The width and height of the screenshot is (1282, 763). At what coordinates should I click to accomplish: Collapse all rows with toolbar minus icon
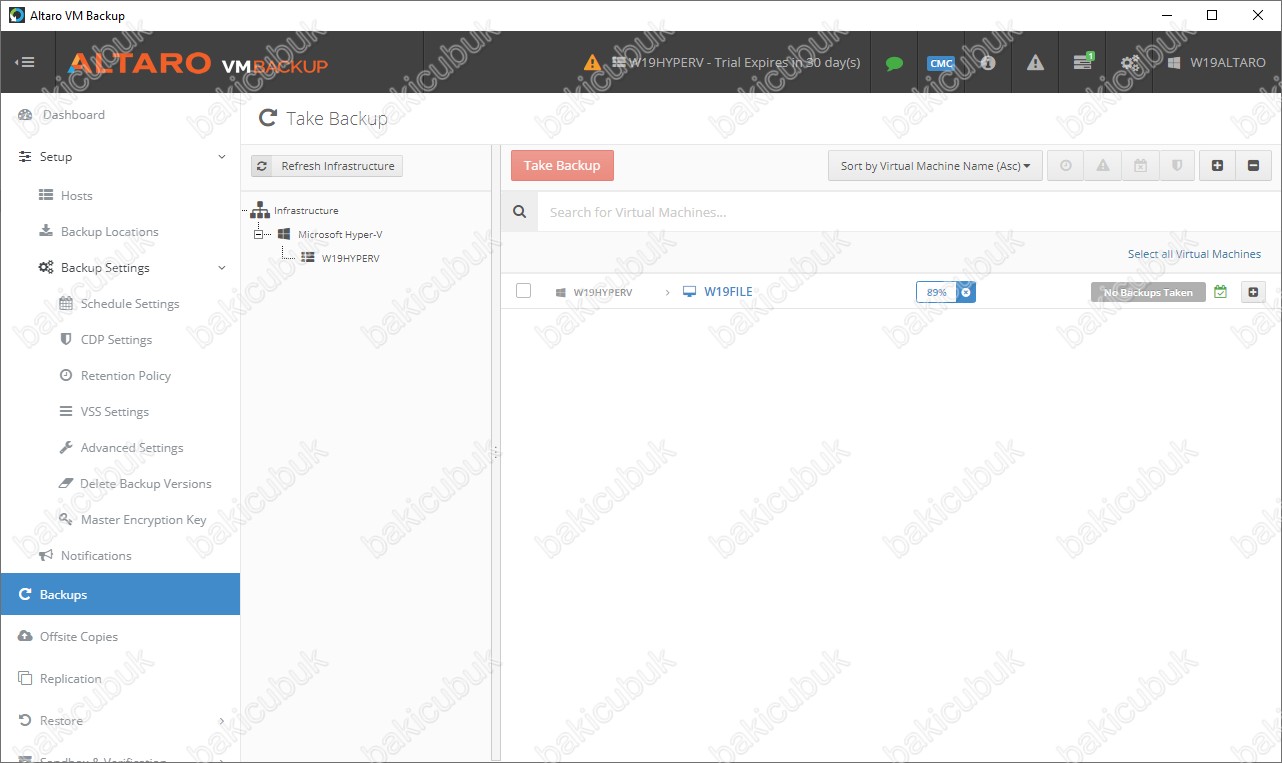tap(1253, 166)
